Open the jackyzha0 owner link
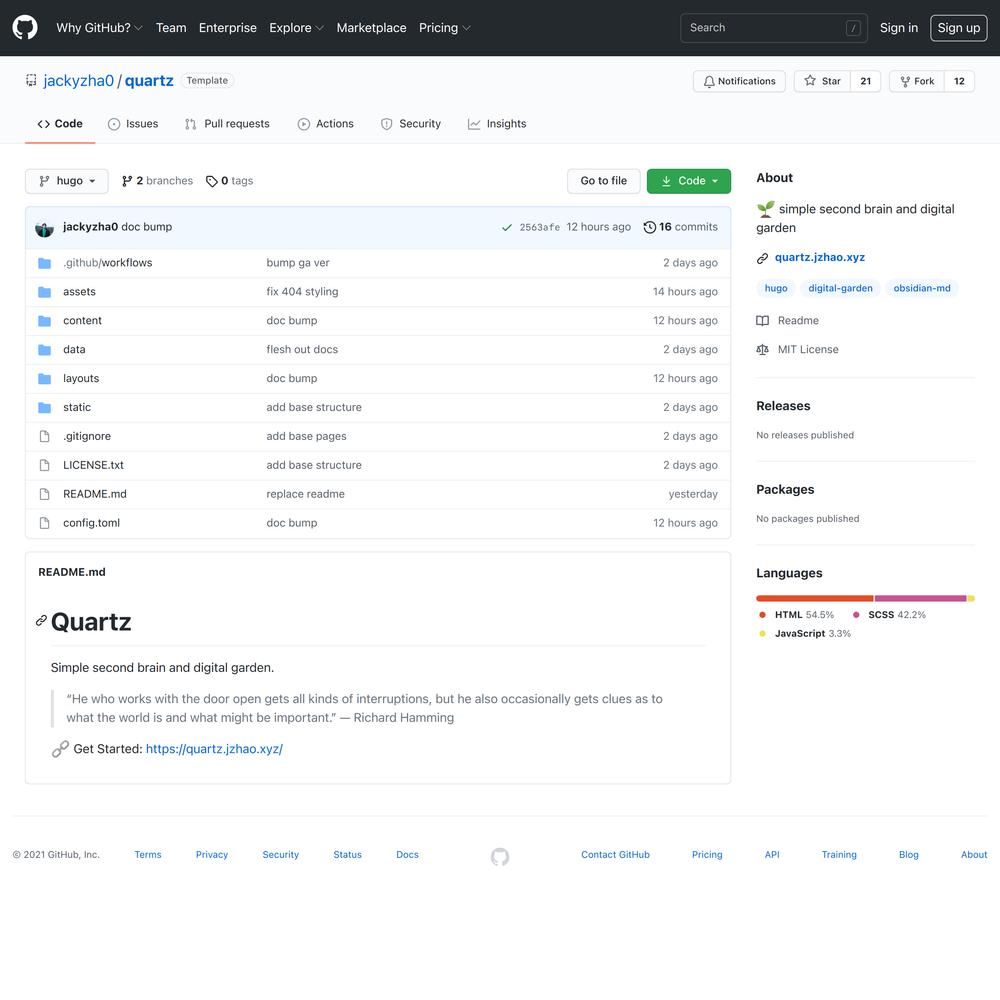Image resolution: width=1000 pixels, height=1000 pixels. tap(78, 80)
